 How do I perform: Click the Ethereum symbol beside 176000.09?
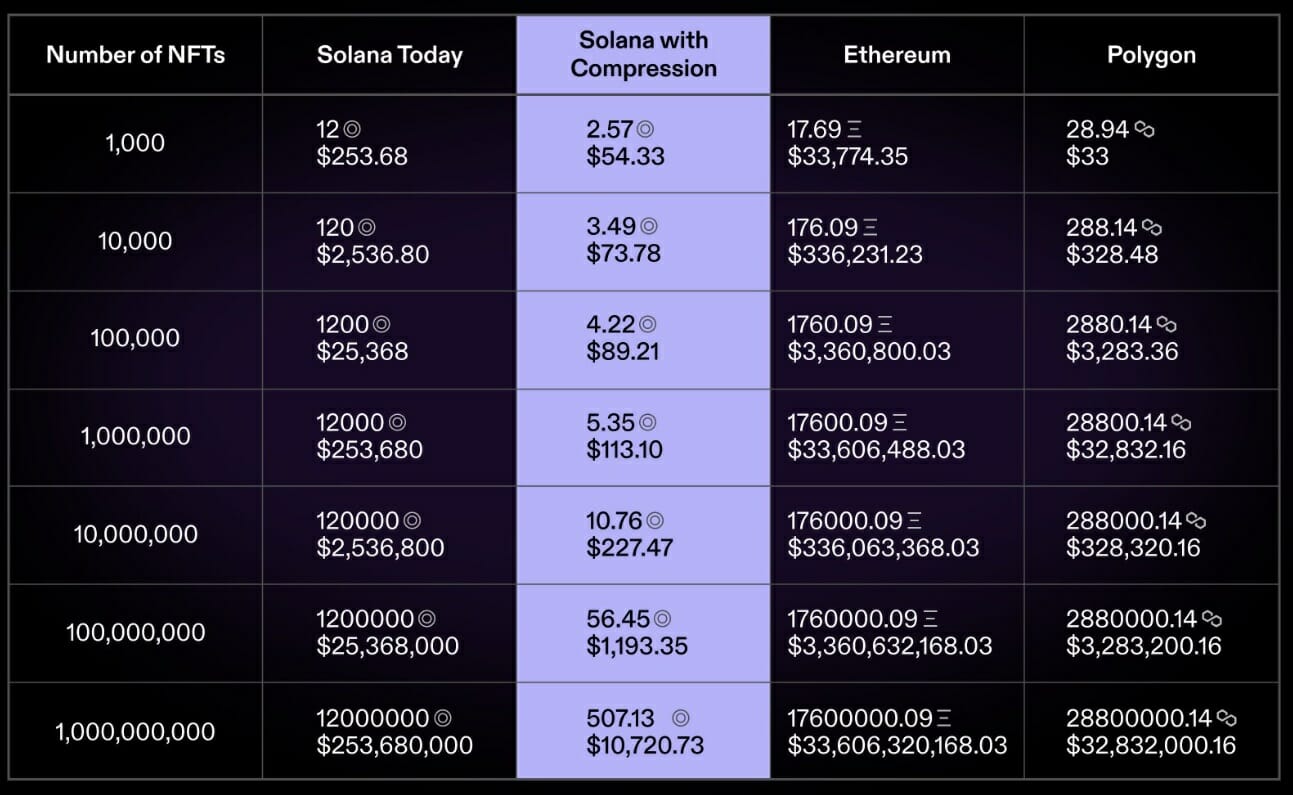coord(914,521)
